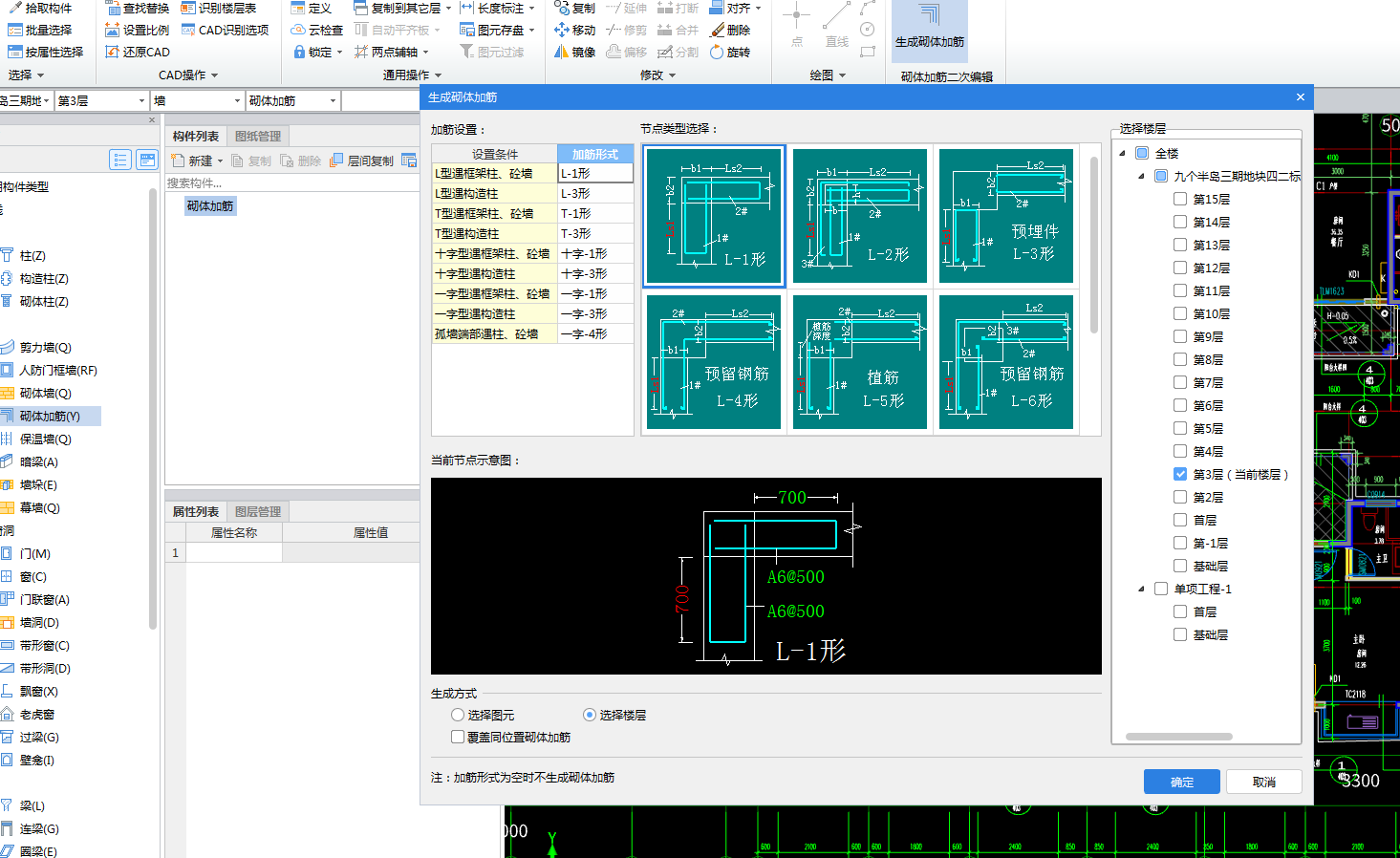Select 构造柱(Z) in component type list

coord(44,278)
